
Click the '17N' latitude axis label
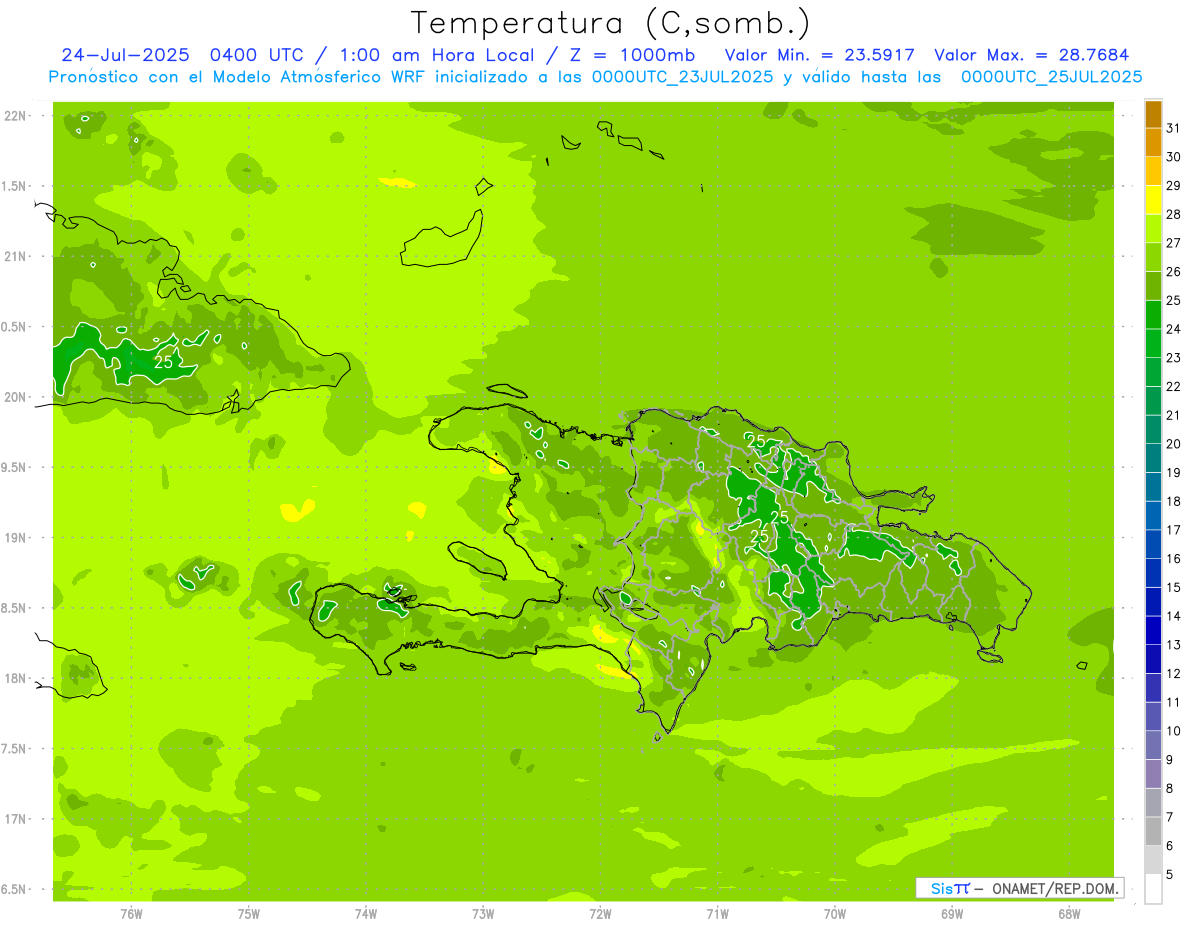click(16, 819)
